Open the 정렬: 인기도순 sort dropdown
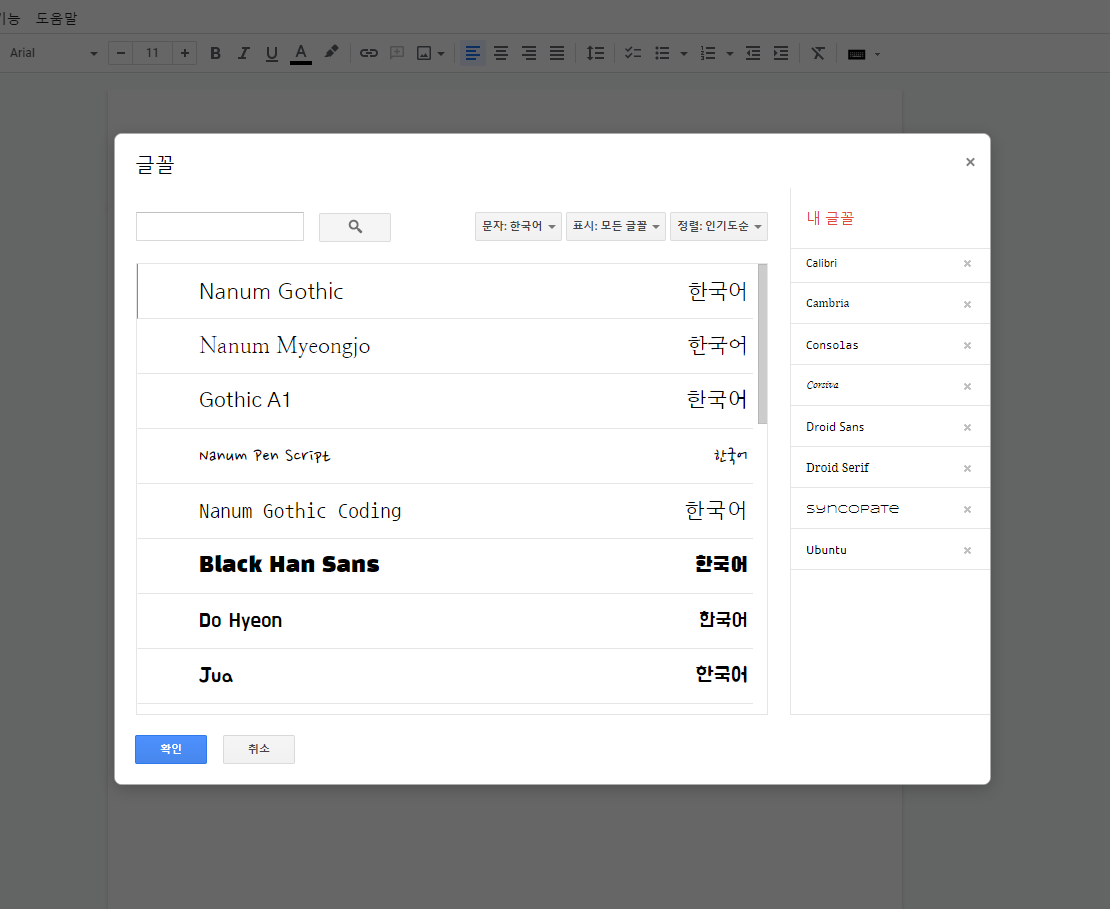The height and width of the screenshot is (909, 1110). pos(719,227)
